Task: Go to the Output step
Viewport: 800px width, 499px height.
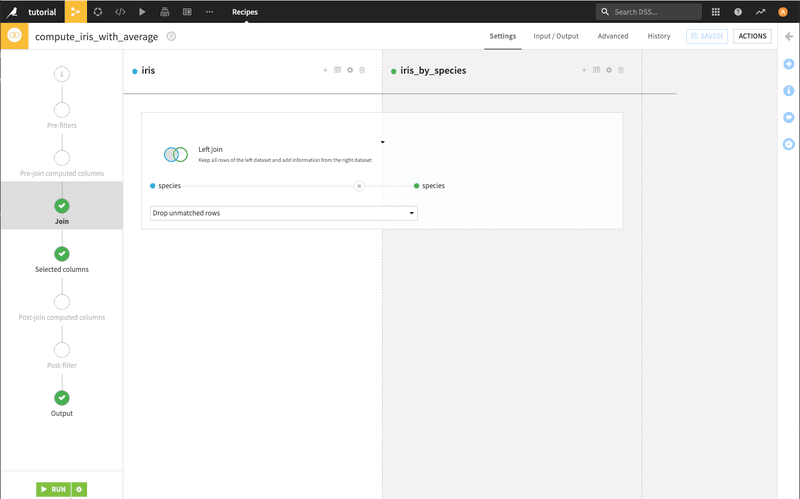Action: (x=62, y=403)
